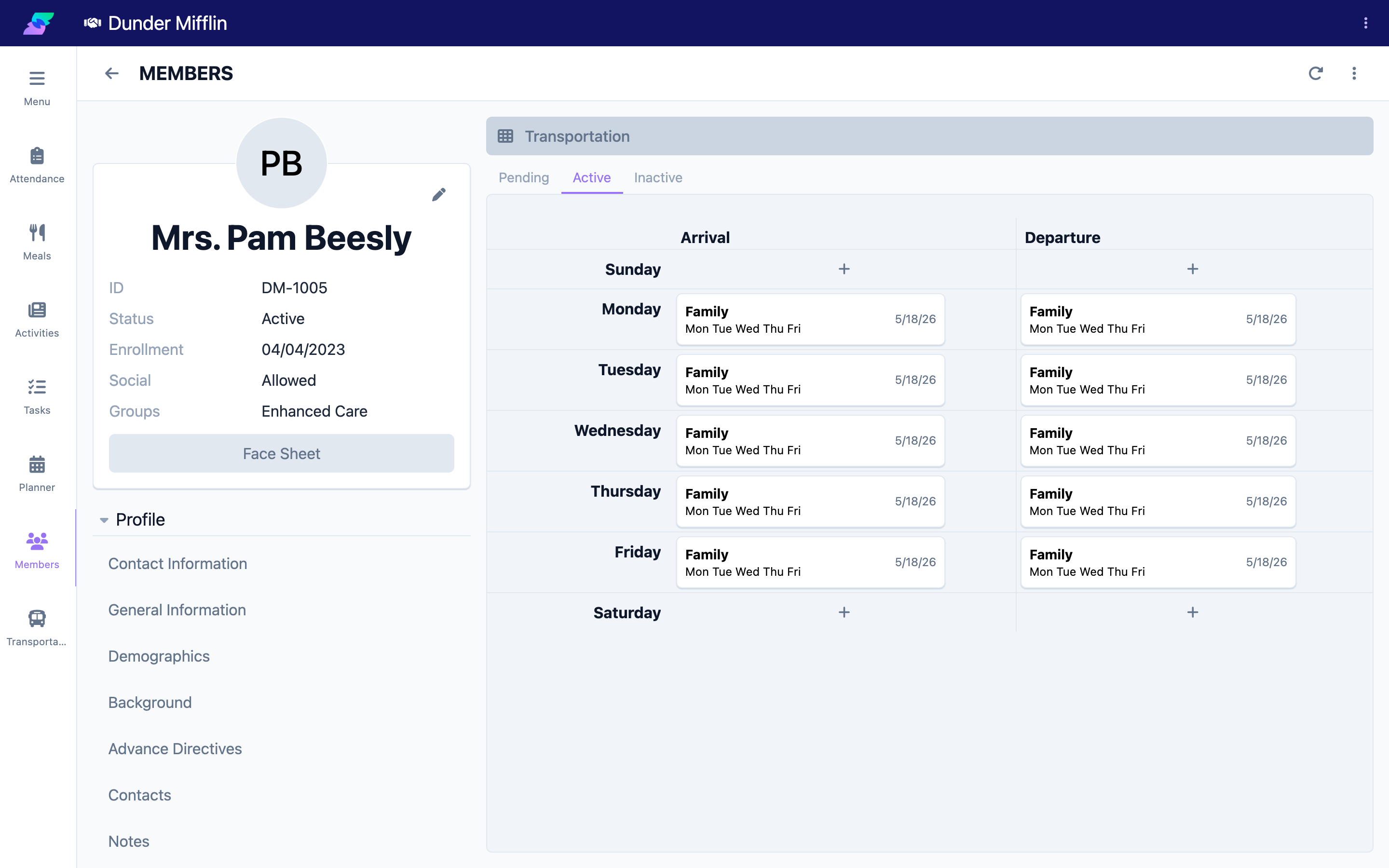Add a Sunday arrival transportation entry
Viewport: 1389px width, 868px height.
tap(844, 269)
